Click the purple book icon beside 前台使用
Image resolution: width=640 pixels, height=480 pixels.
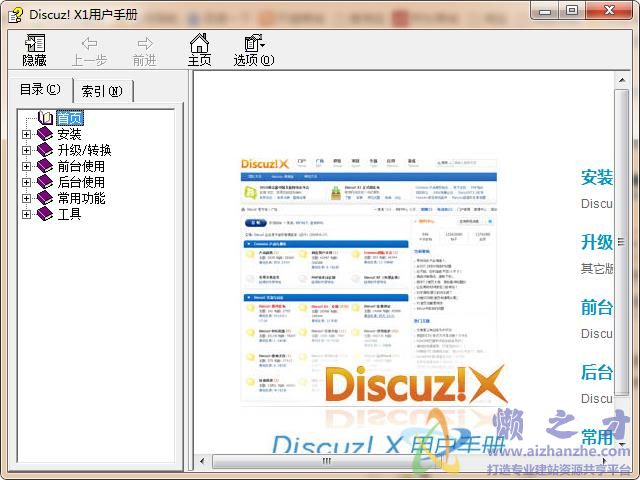(x=45, y=166)
